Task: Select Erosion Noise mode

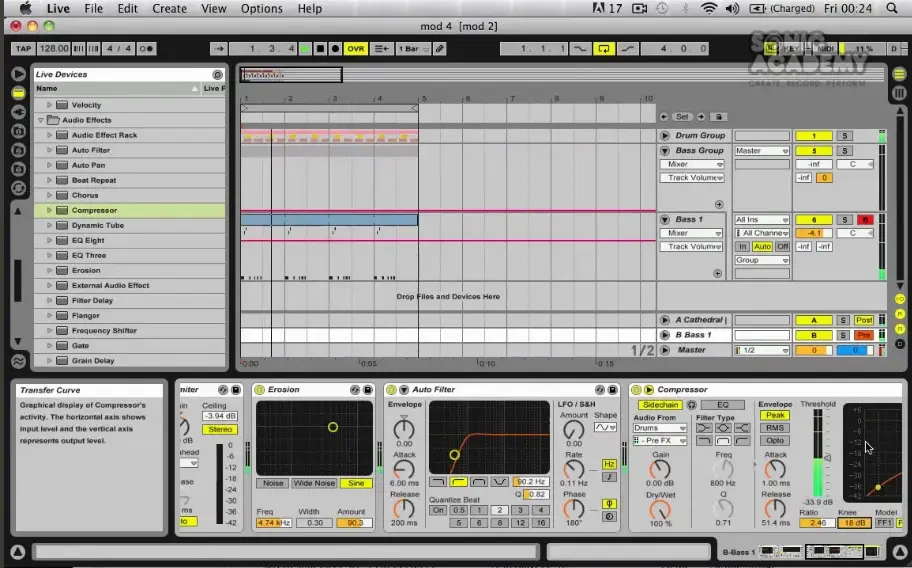Action: (273, 483)
